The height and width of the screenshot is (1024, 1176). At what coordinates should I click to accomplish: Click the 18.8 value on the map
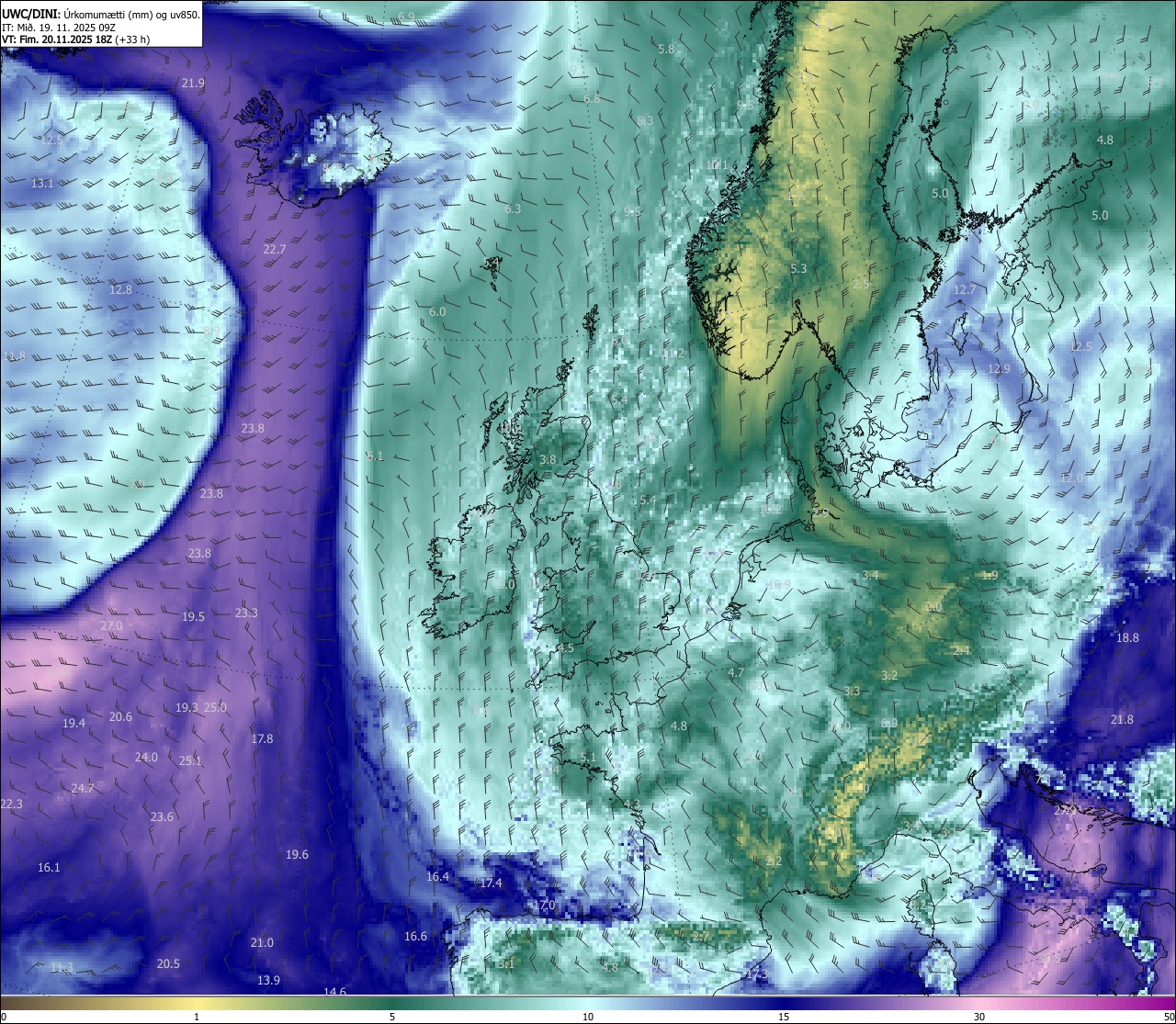1127,637
